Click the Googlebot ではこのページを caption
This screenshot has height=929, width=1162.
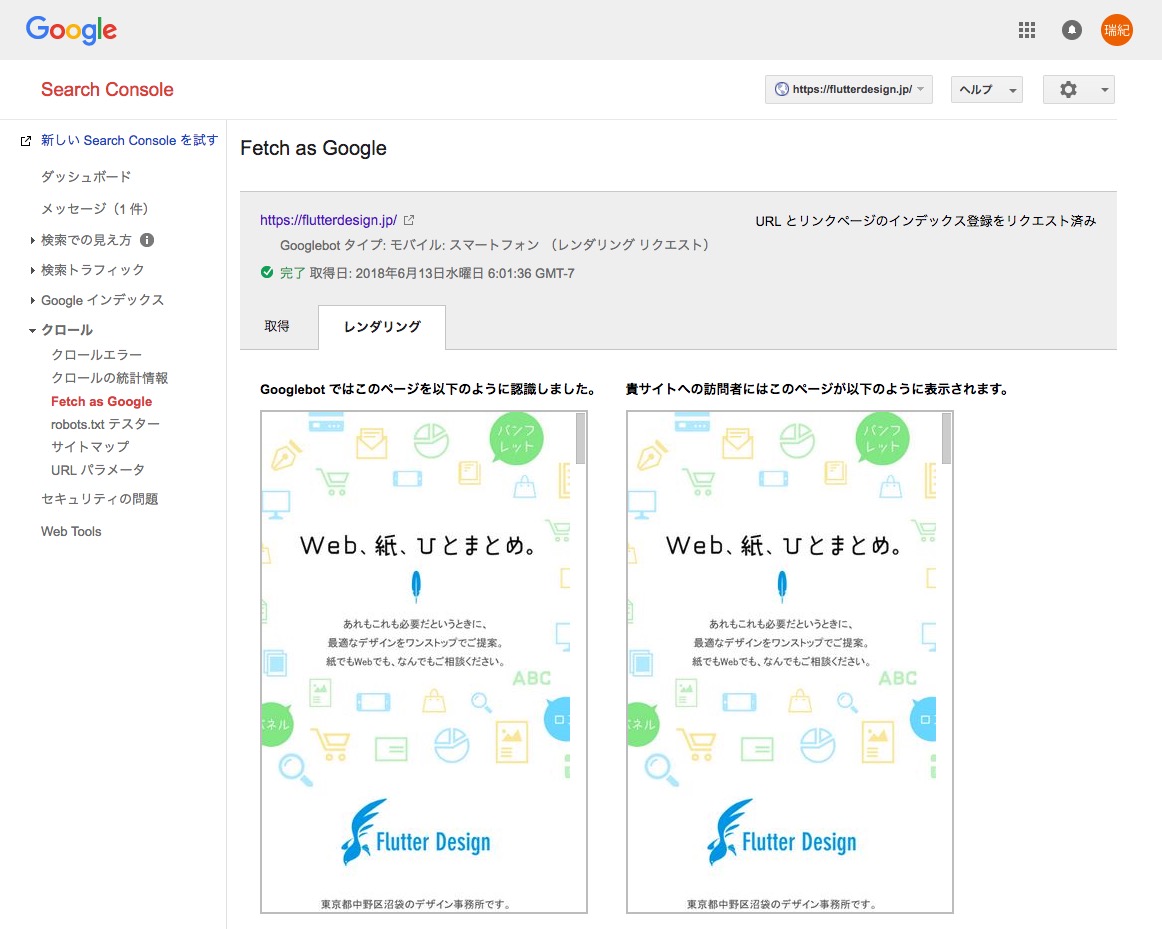(428, 389)
